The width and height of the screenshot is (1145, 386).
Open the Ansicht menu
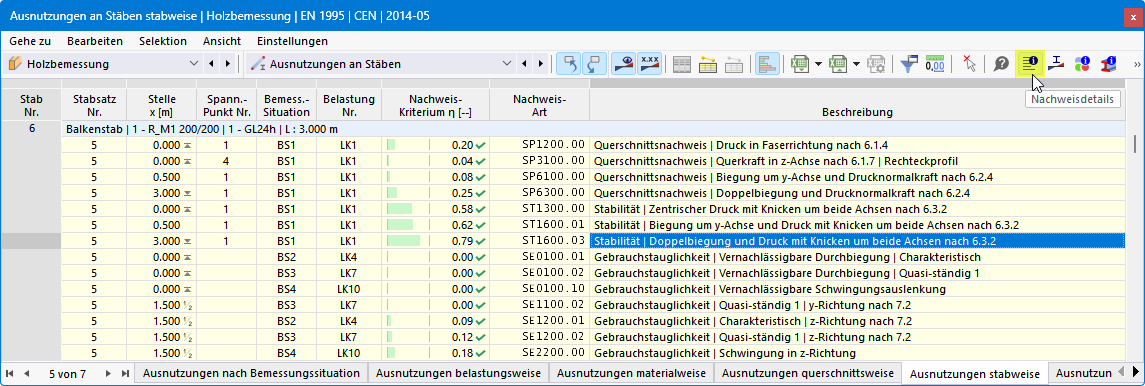click(222, 41)
